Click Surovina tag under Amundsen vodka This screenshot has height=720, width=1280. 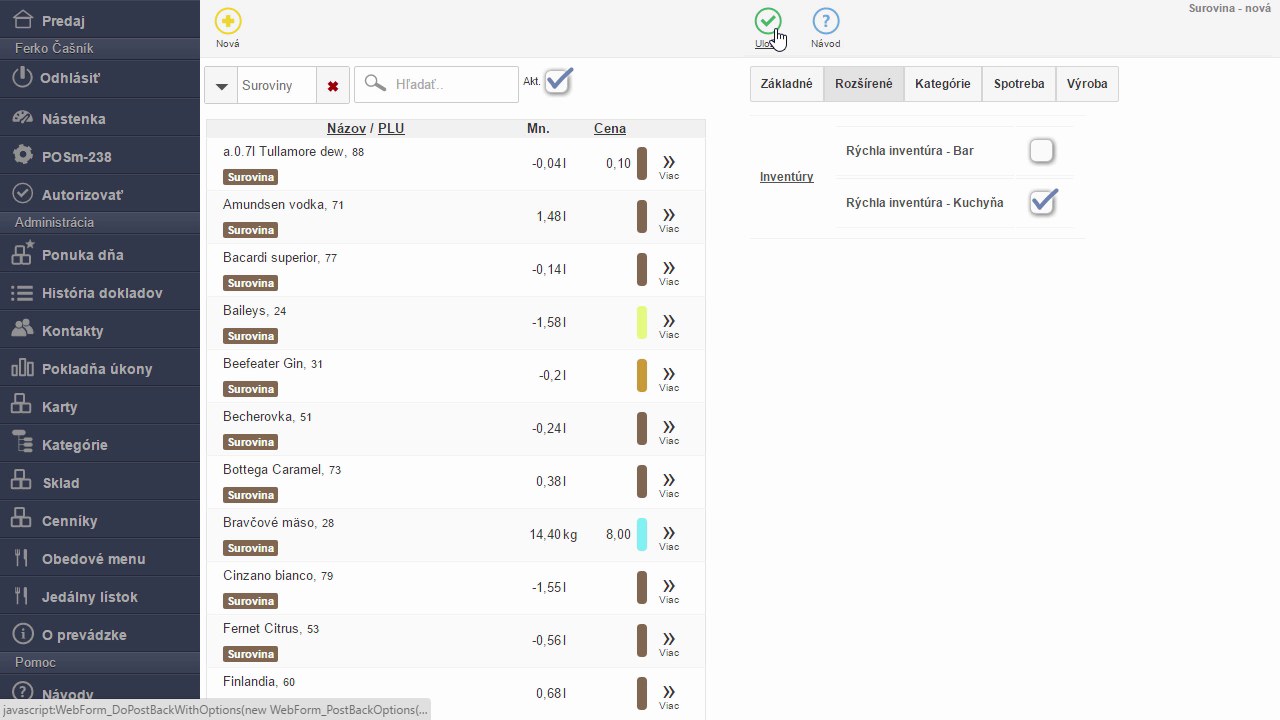tap(250, 230)
